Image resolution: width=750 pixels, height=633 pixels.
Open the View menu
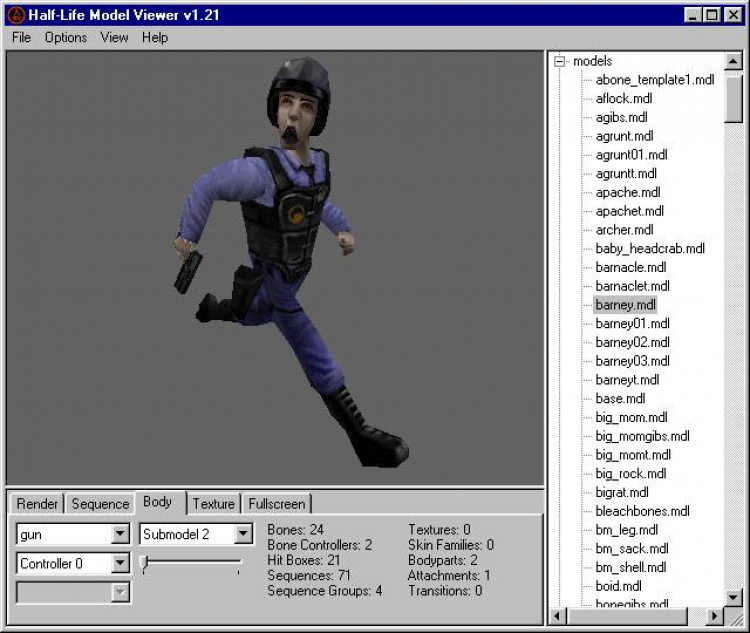[114, 37]
